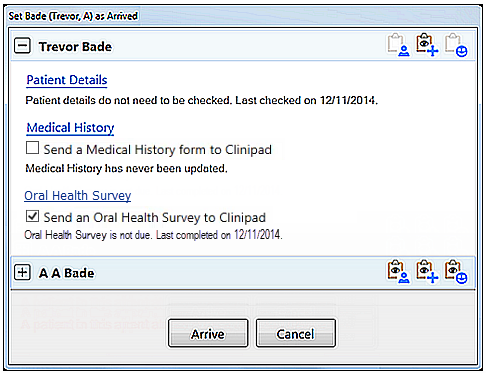This screenshot has width=486, height=373.
Task: Collapse the Trevor Bade section
Action: point(22,46)
